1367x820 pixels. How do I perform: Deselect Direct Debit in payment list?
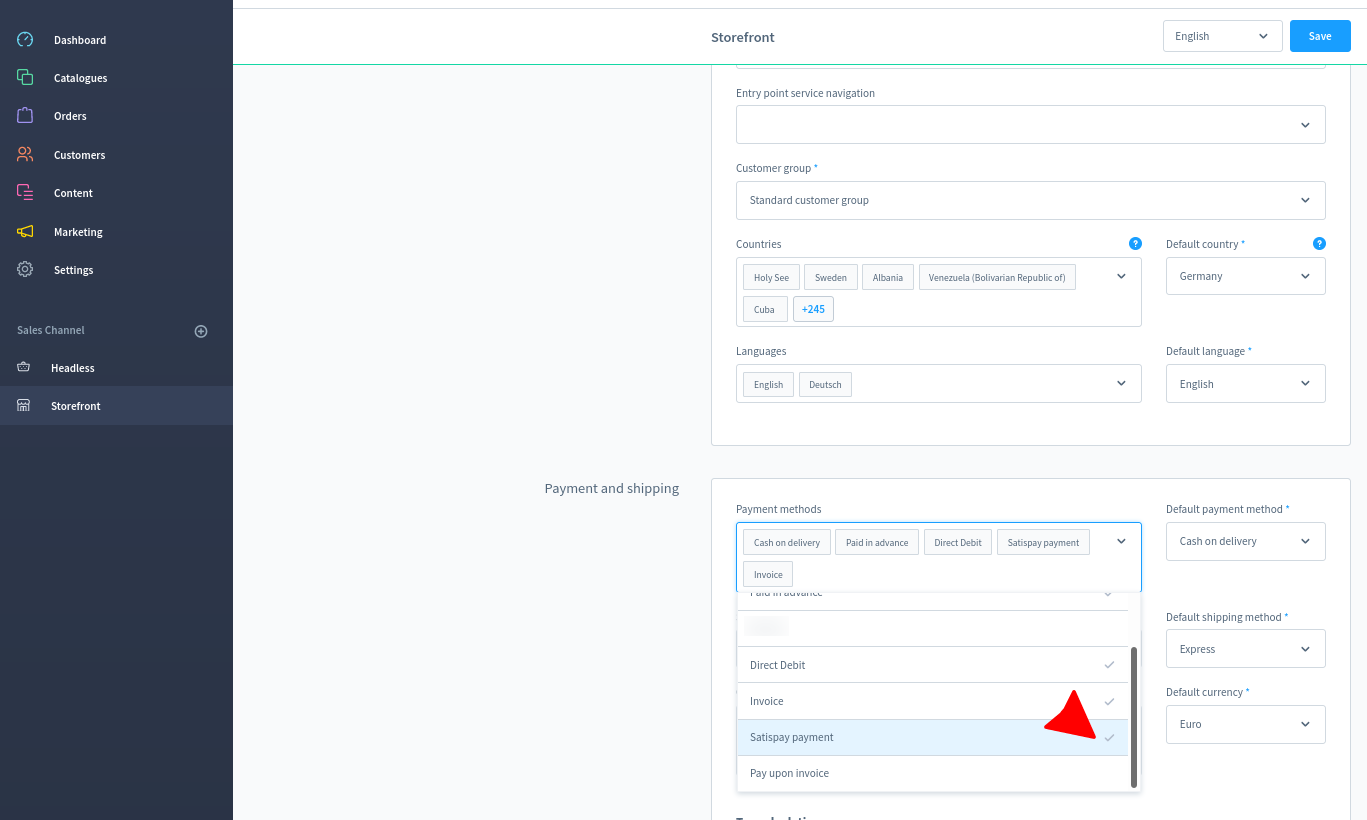(933, 665)
